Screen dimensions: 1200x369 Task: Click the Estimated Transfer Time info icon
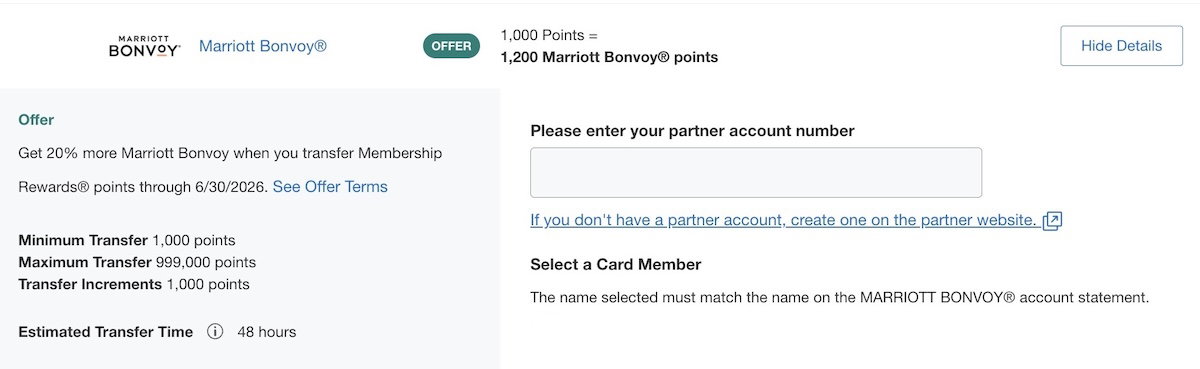tap(215, 332)
